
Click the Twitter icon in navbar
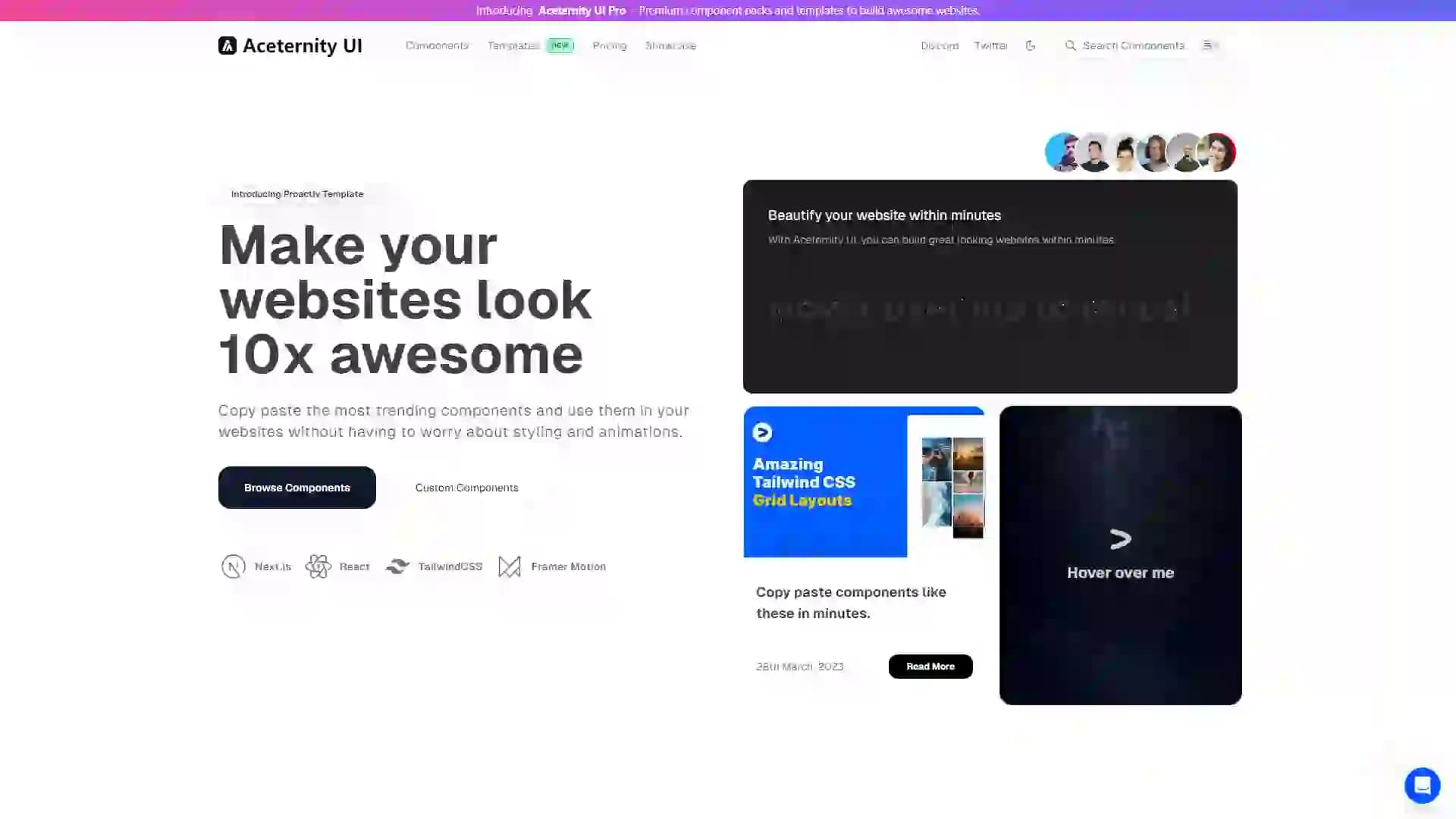990,45
